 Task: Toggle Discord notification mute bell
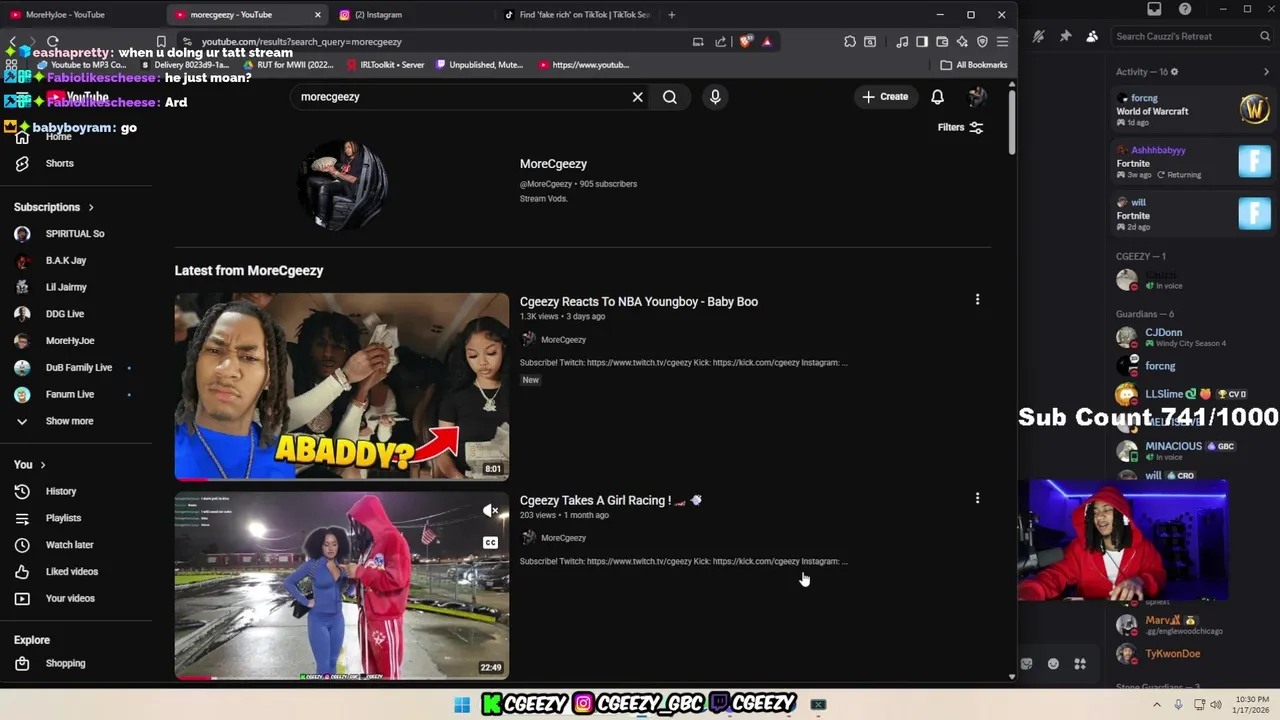tap(1038, 36)
